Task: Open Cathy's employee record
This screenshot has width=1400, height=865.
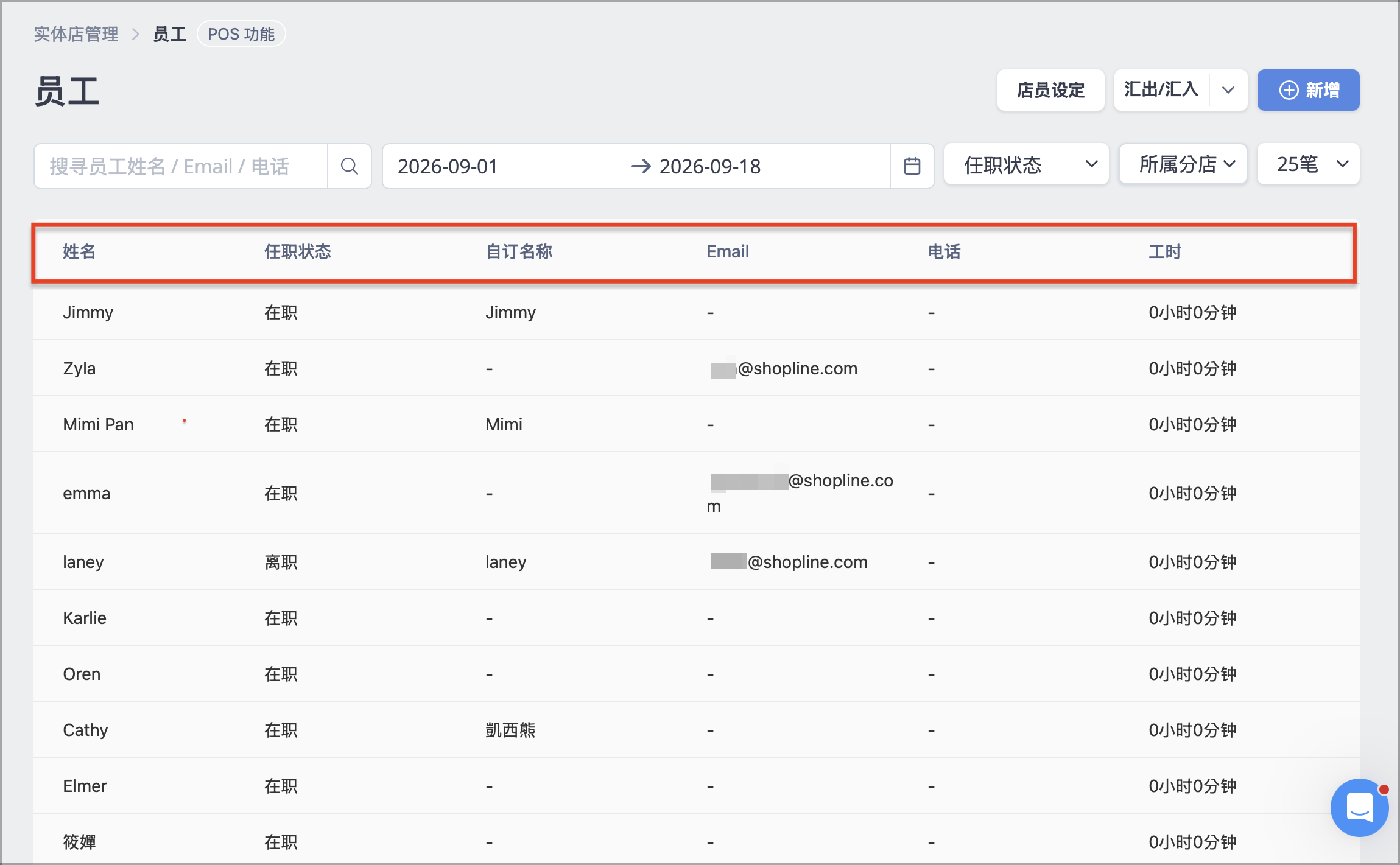Action: click(85, 730)
